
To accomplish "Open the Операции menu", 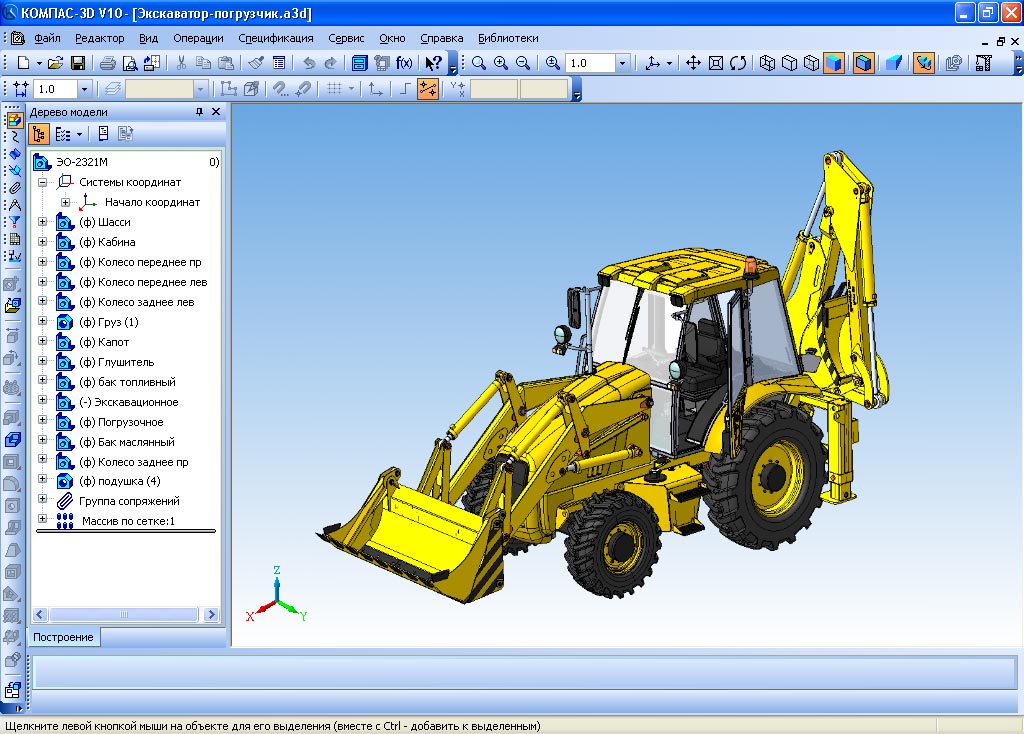I will tap(198, 38).
